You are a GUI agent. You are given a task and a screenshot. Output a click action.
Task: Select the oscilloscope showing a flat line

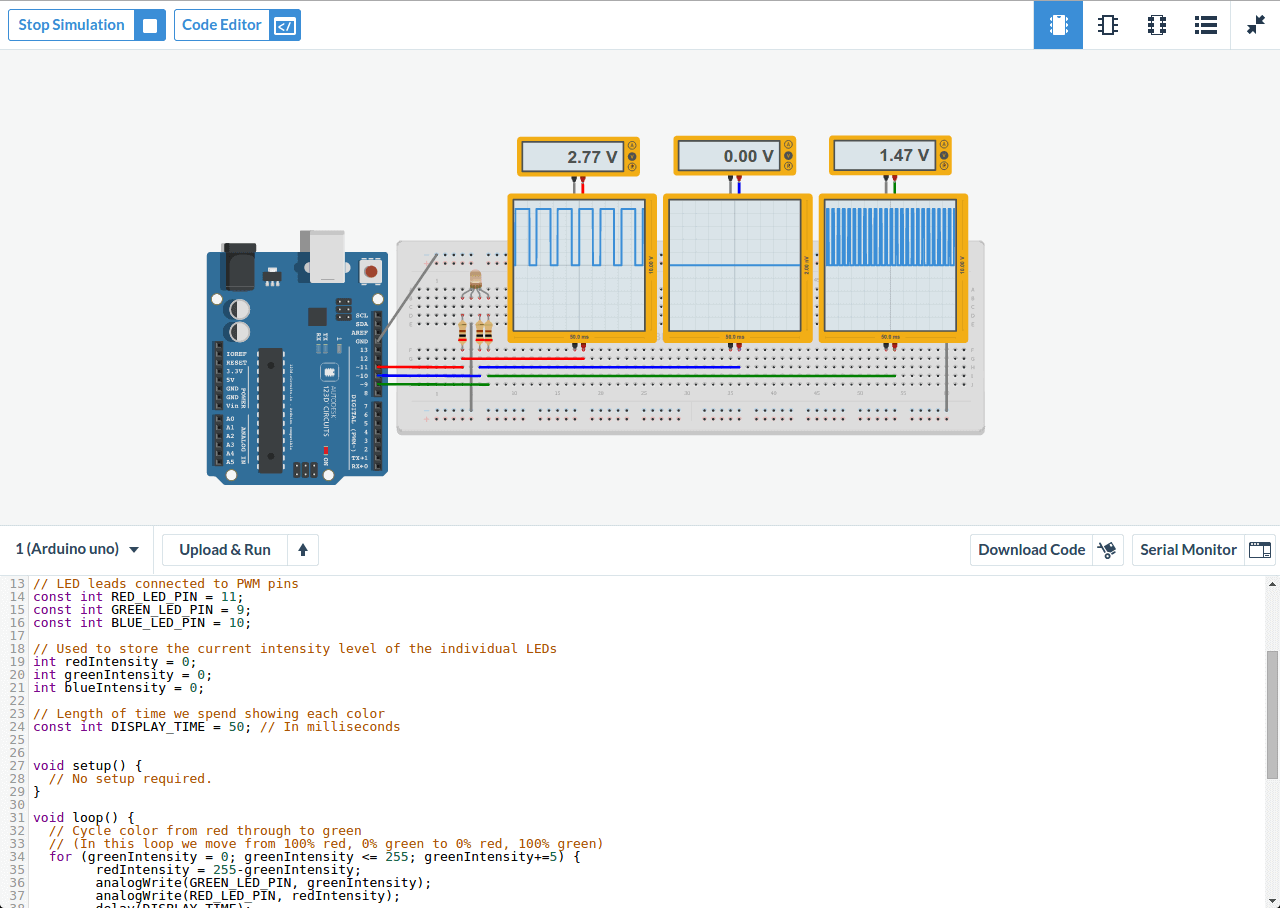[x=738, y=267]
